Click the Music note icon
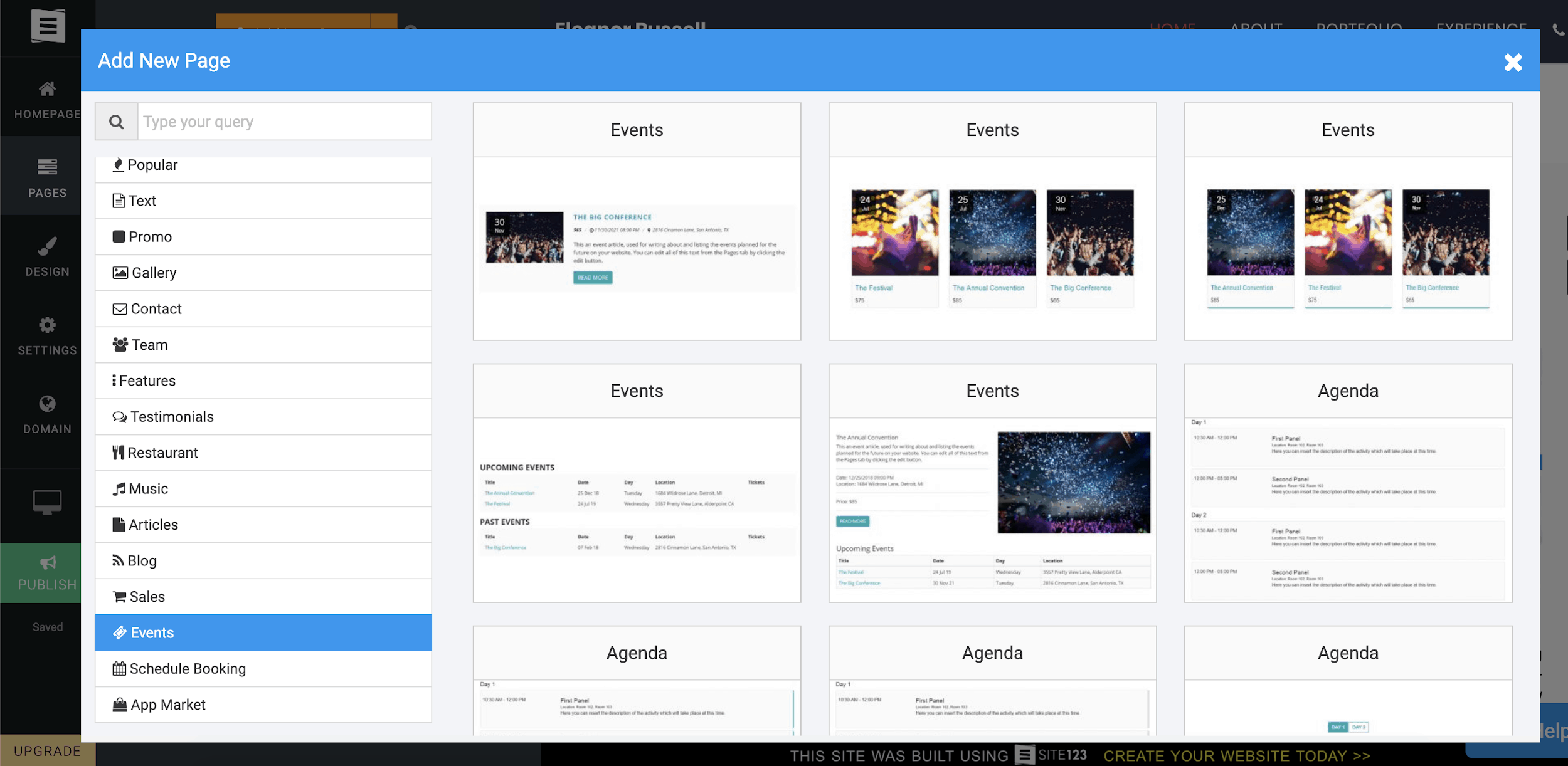Viewport: 1568px width, 766px height. (119, 489)
